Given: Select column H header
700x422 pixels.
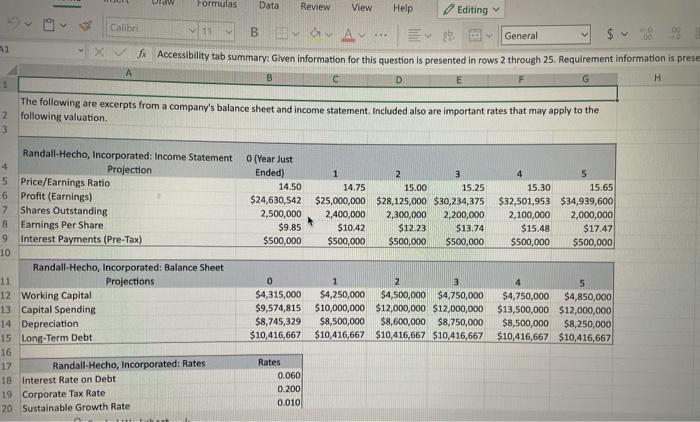Looking at the screenshot, I should coord(657,78).
